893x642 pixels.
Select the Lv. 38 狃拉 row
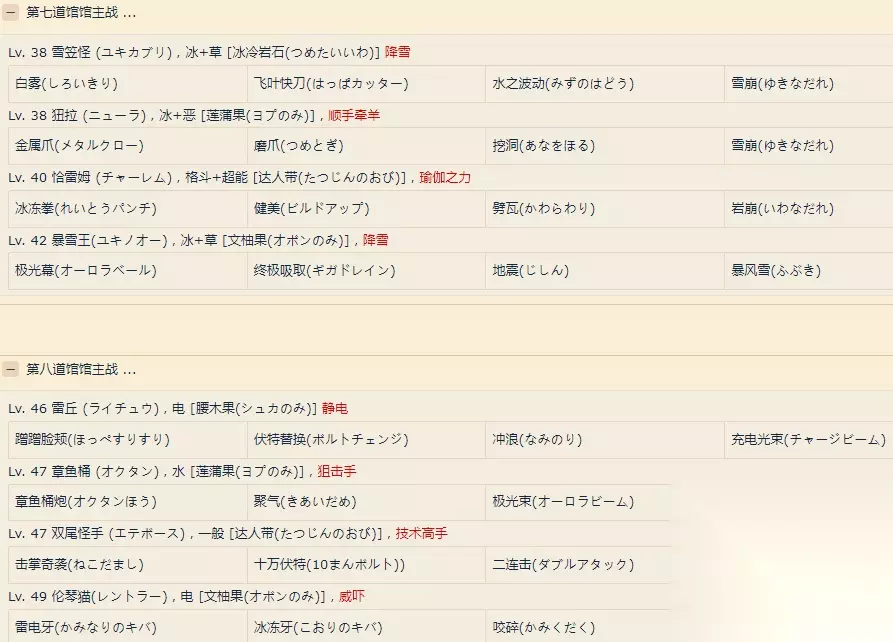pos(194,115)
